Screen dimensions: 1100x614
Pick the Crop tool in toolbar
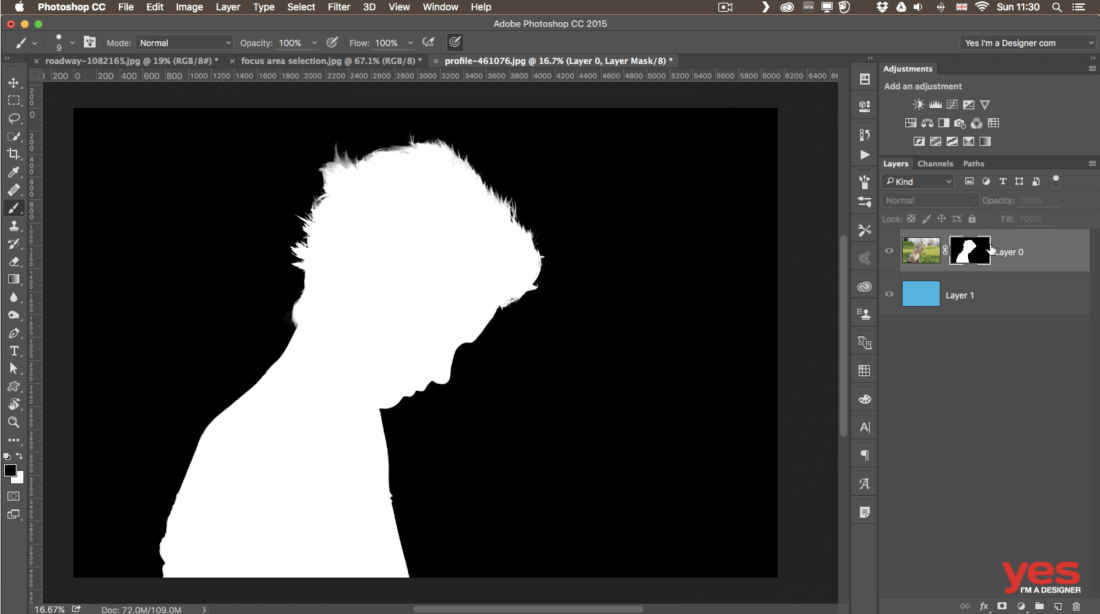(x=14, y=154)
